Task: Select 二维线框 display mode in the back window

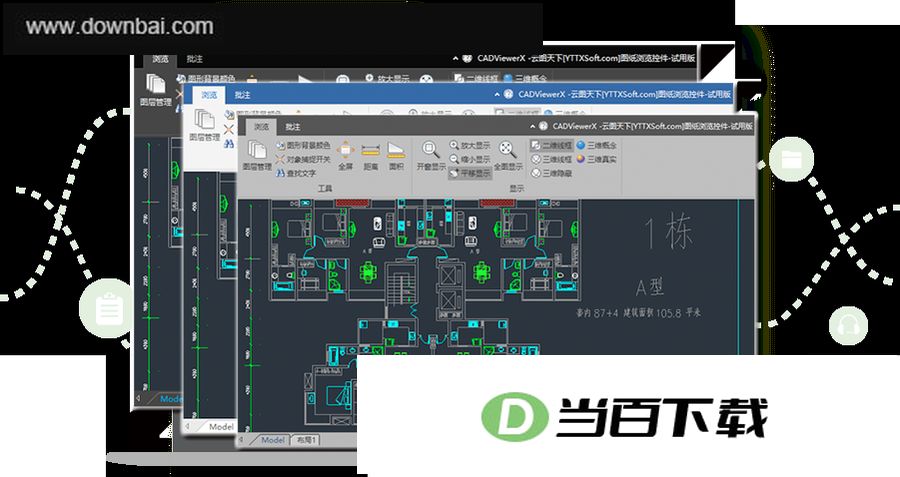Action: (476, 79)
